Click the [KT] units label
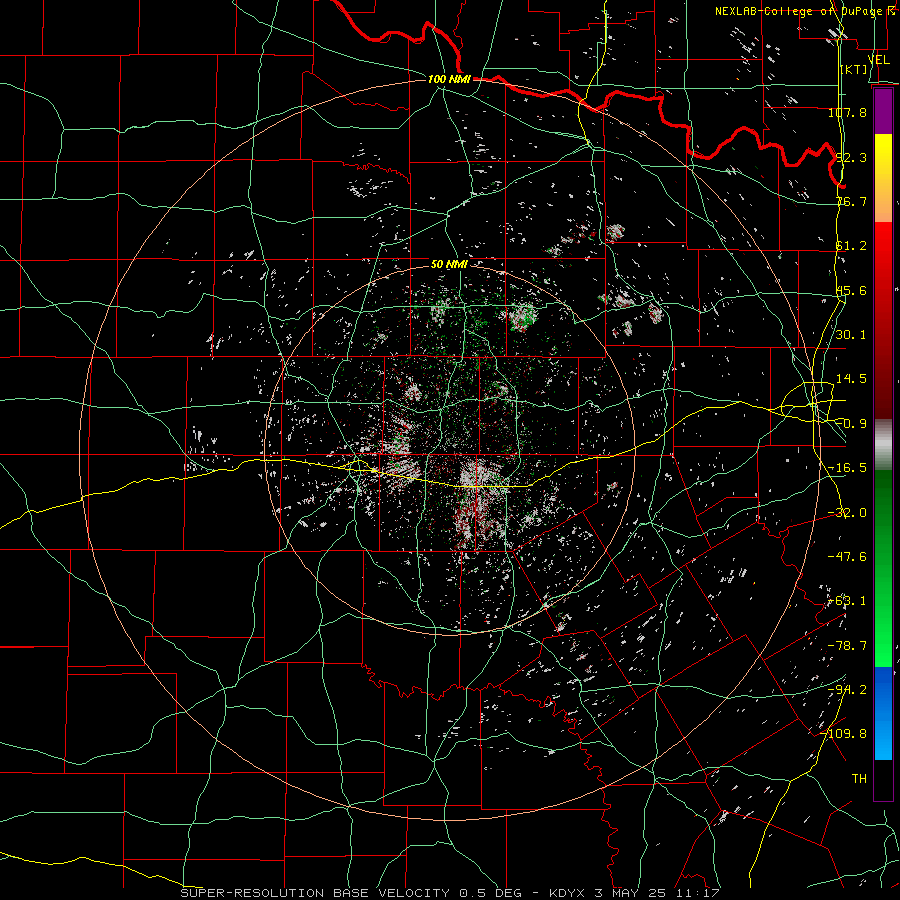The image size is (900, 900). [x=854, y=70]
